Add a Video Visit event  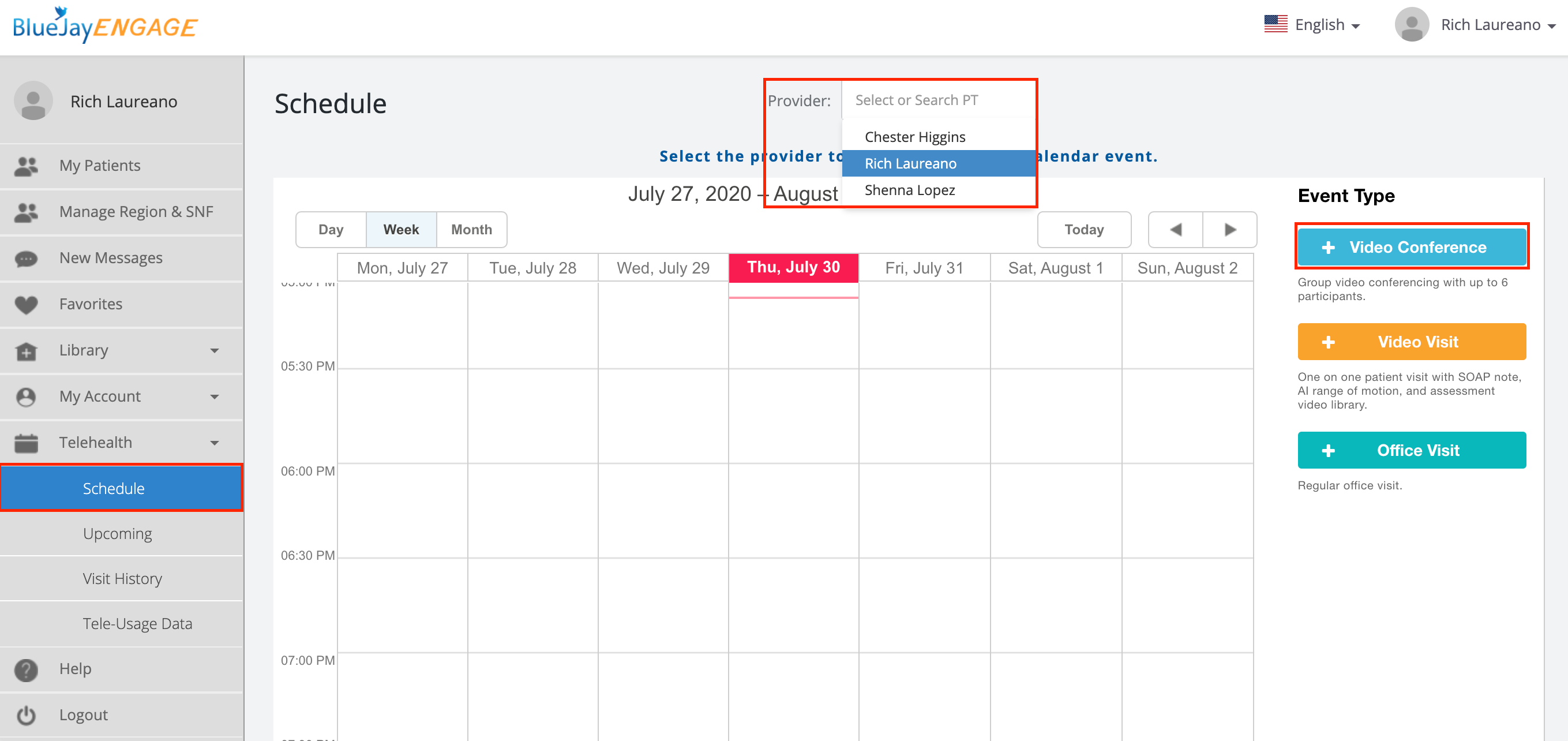click(1411, 342)
